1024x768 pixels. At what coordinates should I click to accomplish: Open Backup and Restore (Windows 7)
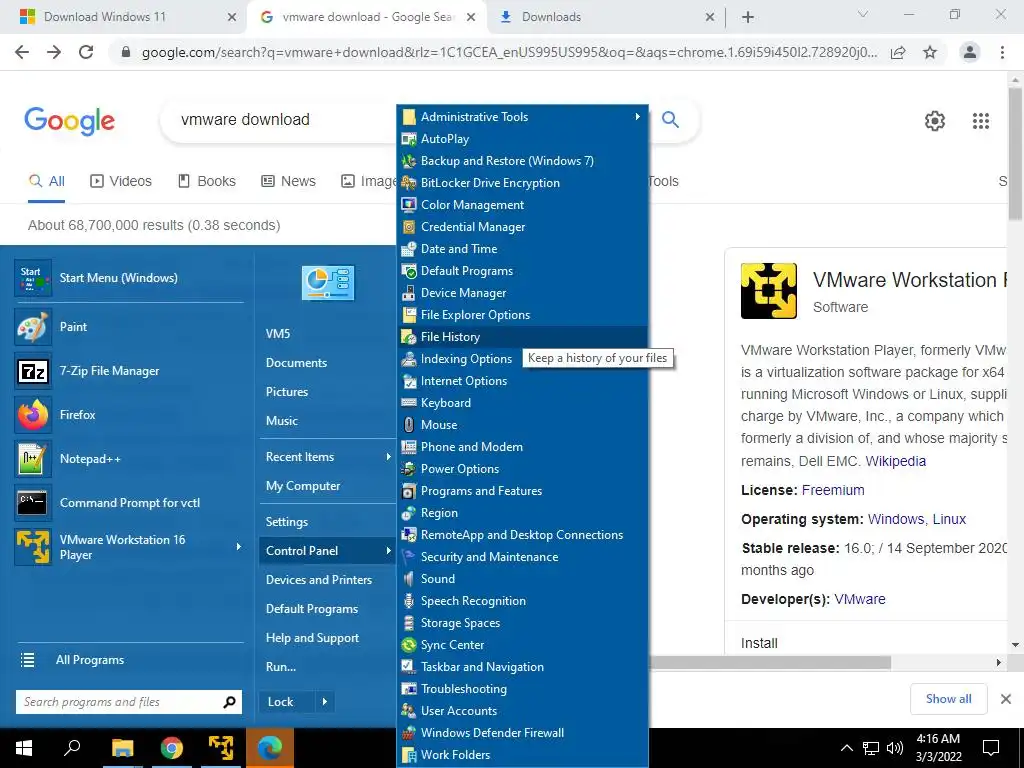pos(522,161)
